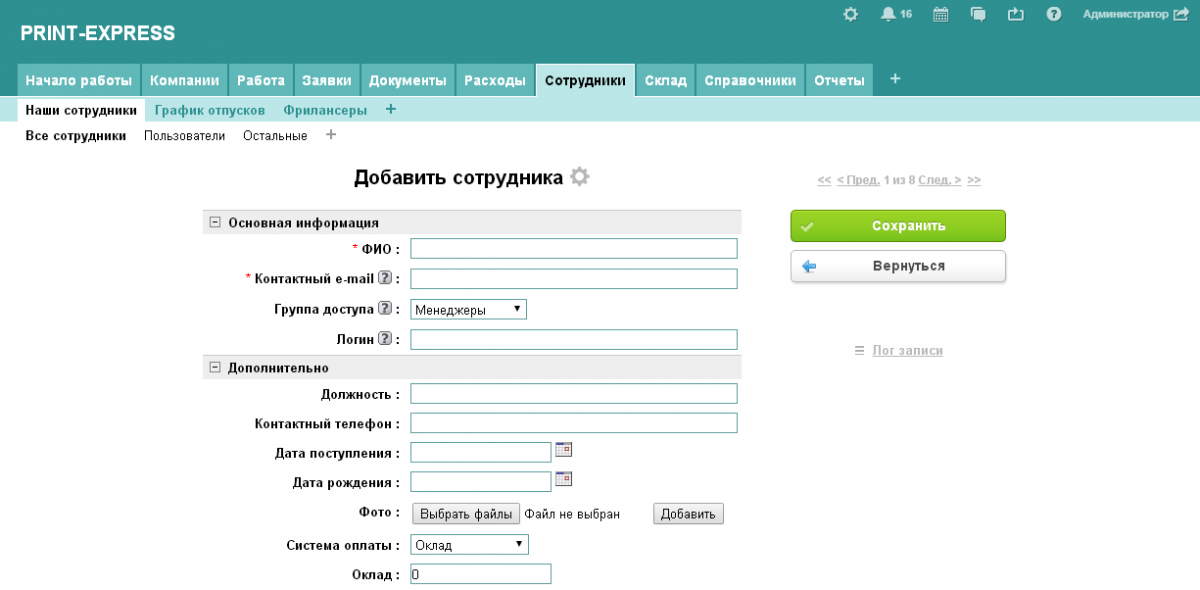Open the График отпусков subtab
This screenshot has width=1200, height=590.
point(210,110)
